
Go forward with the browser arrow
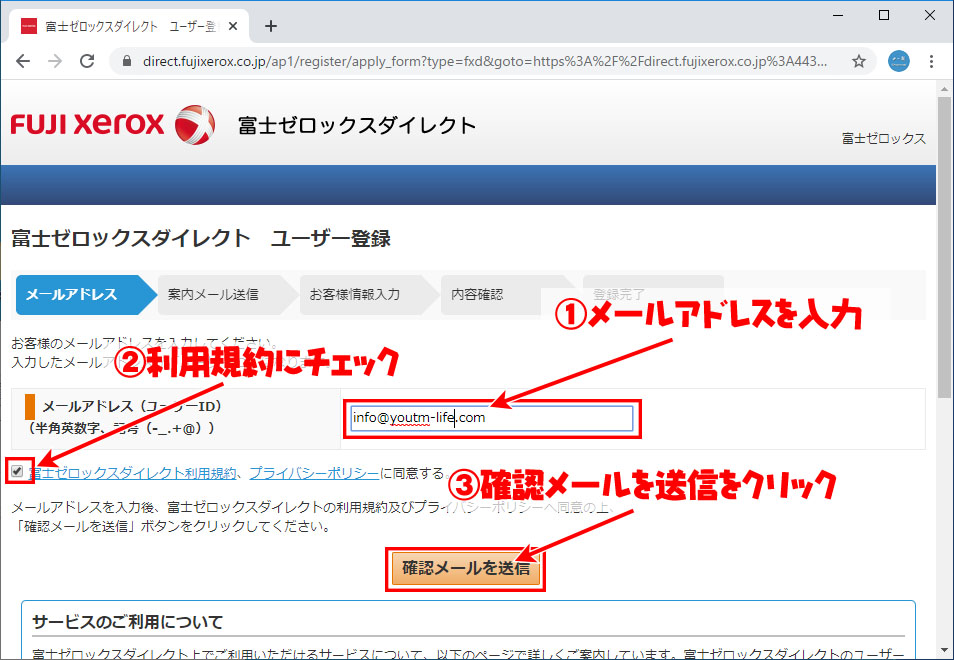click(55, 61)
